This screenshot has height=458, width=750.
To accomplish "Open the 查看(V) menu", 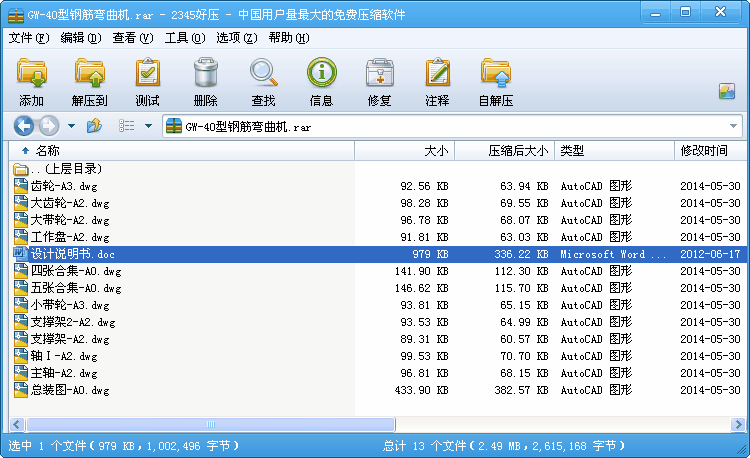I will pyautogui.click(x=132, y=38).
